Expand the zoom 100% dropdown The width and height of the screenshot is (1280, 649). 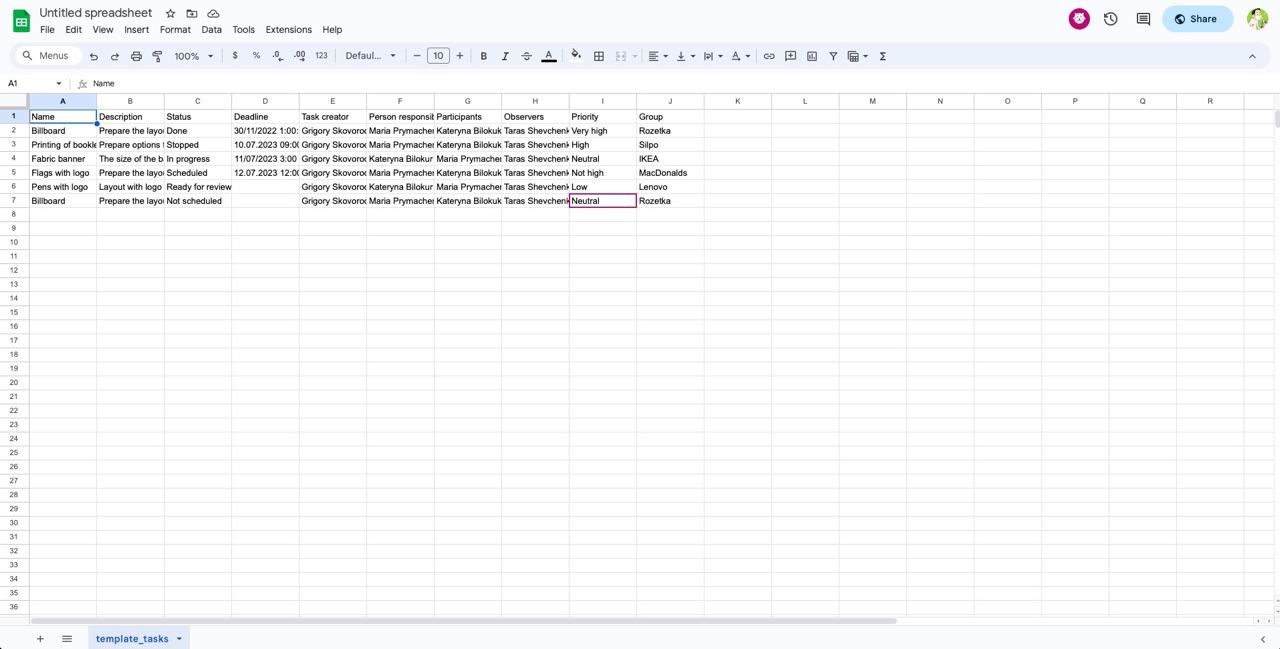click(194, 56)
